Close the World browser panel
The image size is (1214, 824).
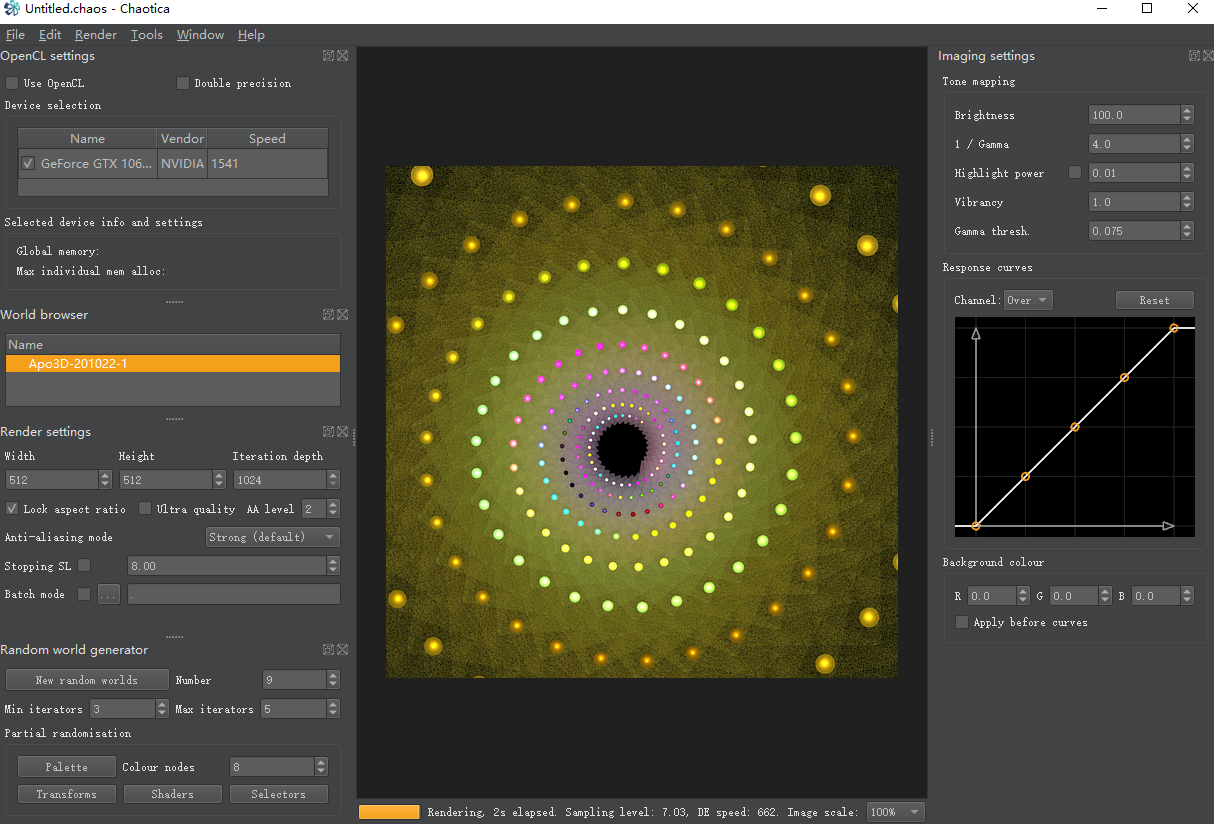point(342,314)
